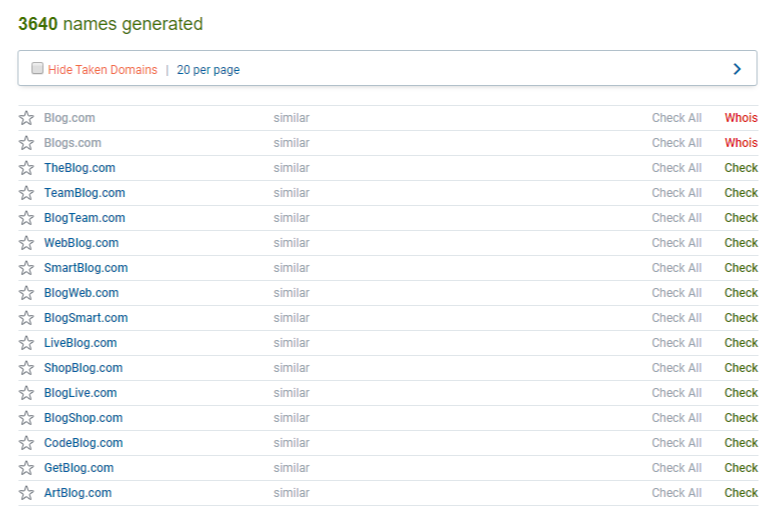Screen dimensions: 781x510
Task: Open Whois for Blog.com
Action: pyautogui.click(x=741, y=118)
